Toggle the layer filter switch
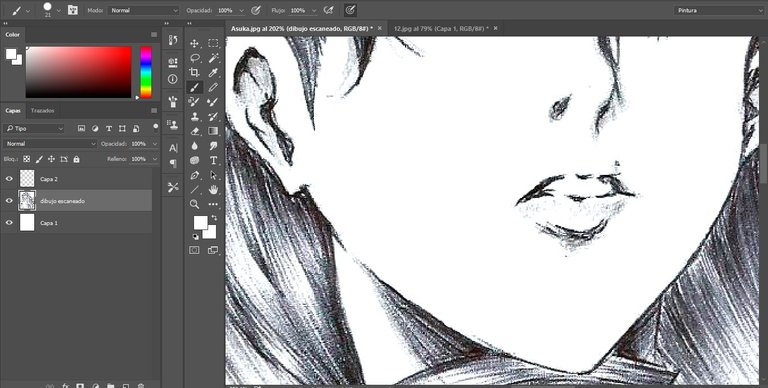Image resolution: width=768 pixels, height=388 pixels. [x=156, y=127]
